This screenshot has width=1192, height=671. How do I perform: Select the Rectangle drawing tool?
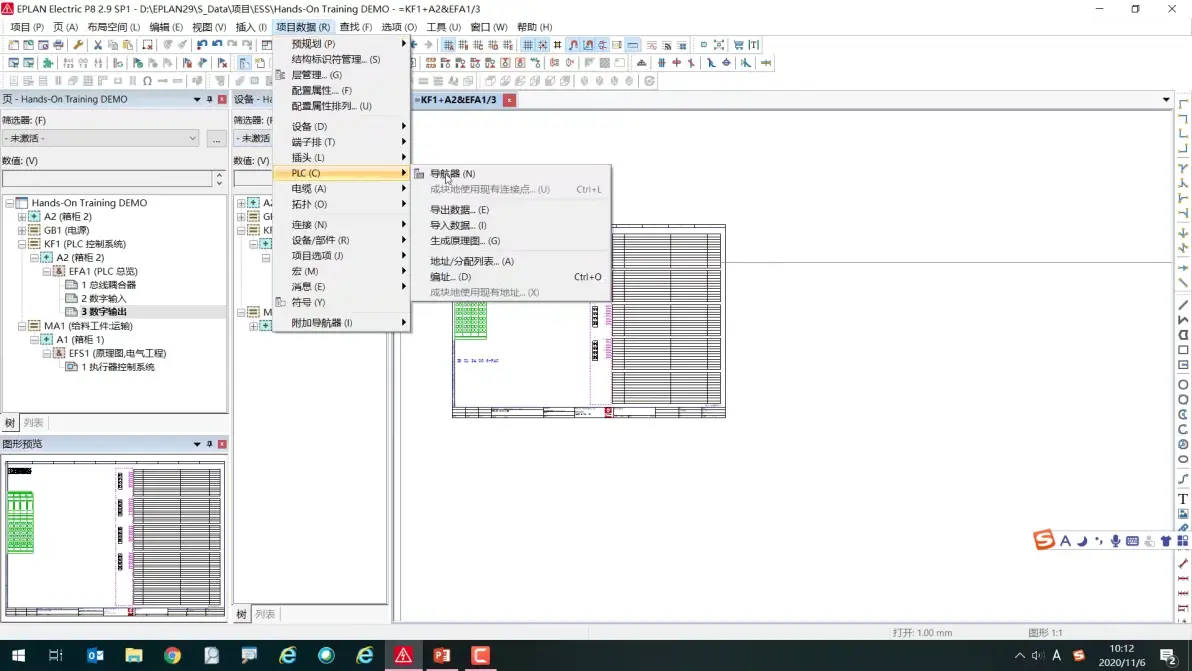coord(1183,350)
